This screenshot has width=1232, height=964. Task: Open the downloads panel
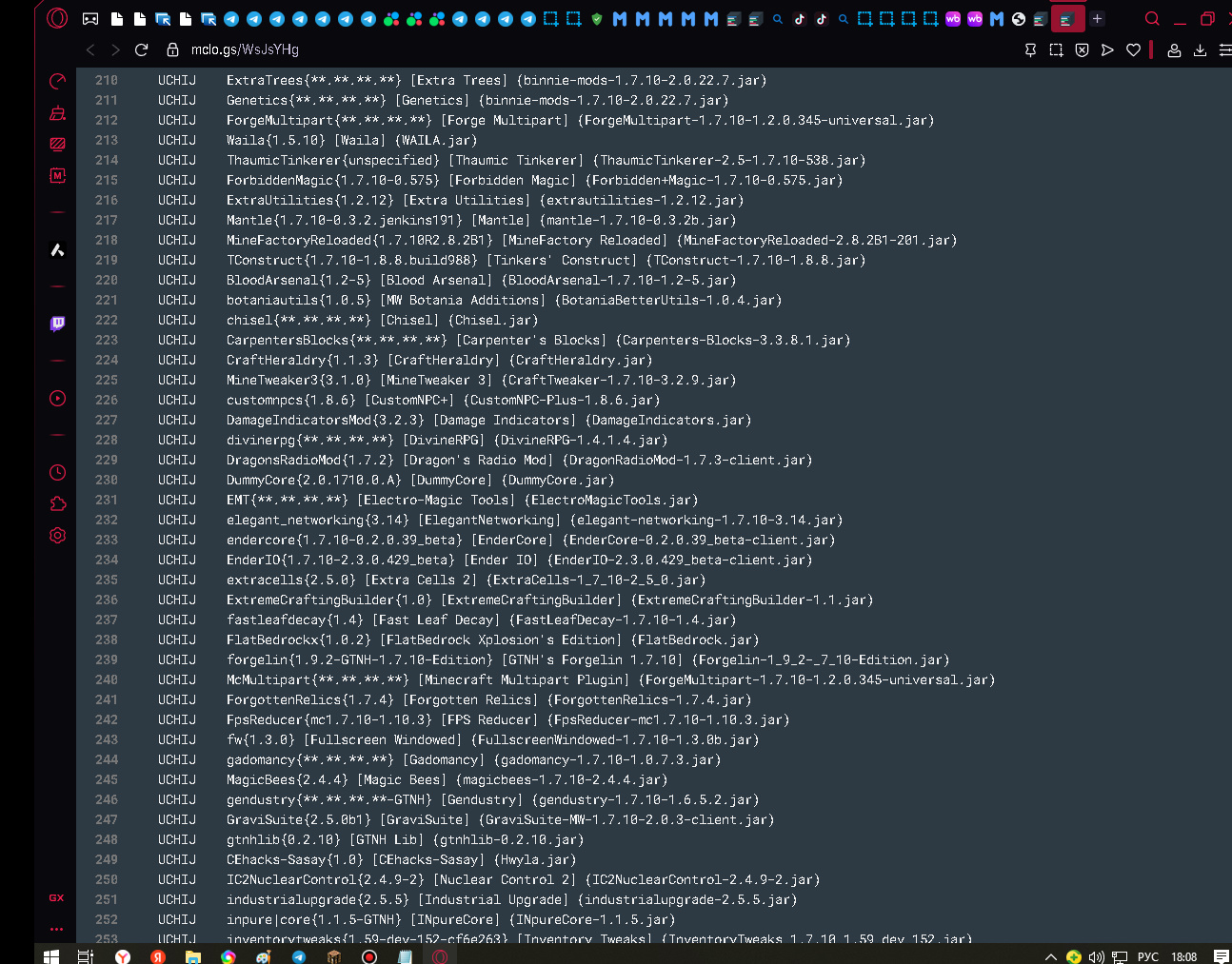pyautogui.click(x=1200, y=49)
